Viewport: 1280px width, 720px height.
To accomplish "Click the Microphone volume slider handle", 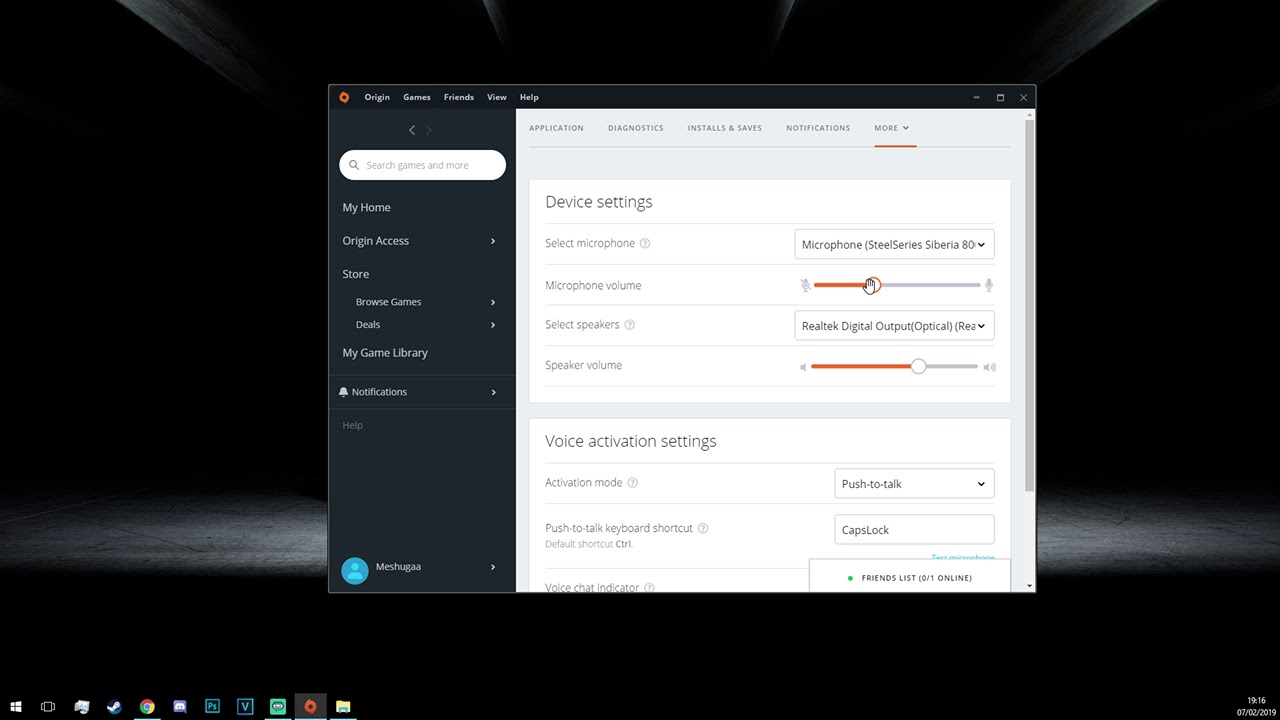I will point(872,285).
